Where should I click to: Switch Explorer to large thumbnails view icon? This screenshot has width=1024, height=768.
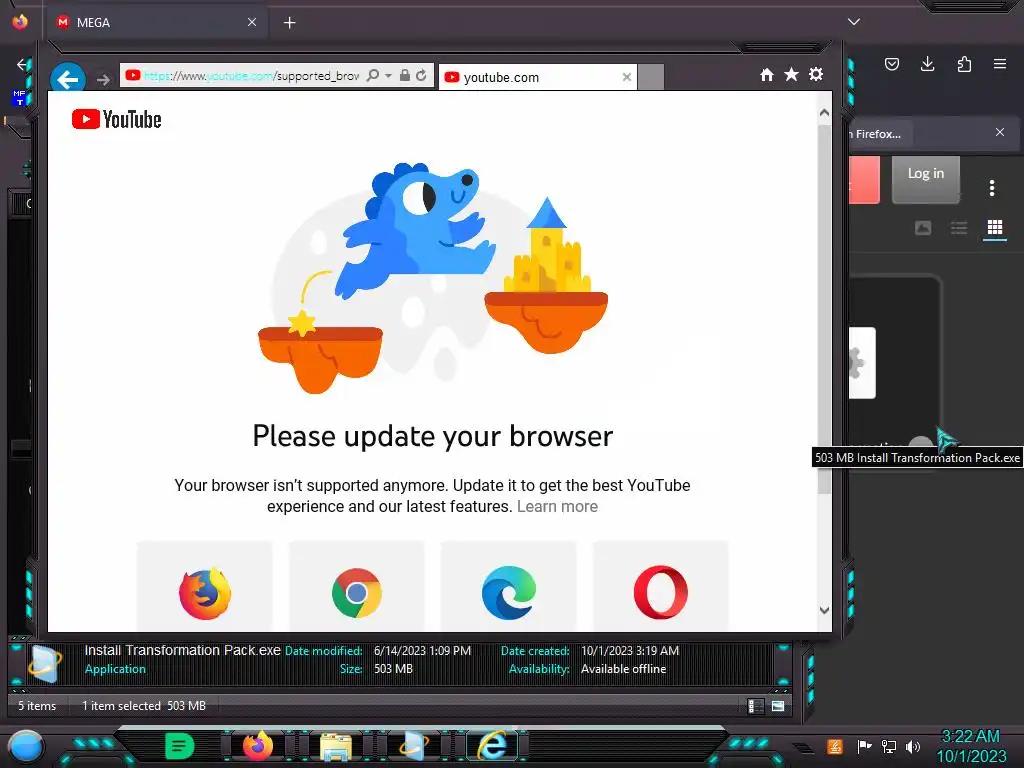click(778, 706)
